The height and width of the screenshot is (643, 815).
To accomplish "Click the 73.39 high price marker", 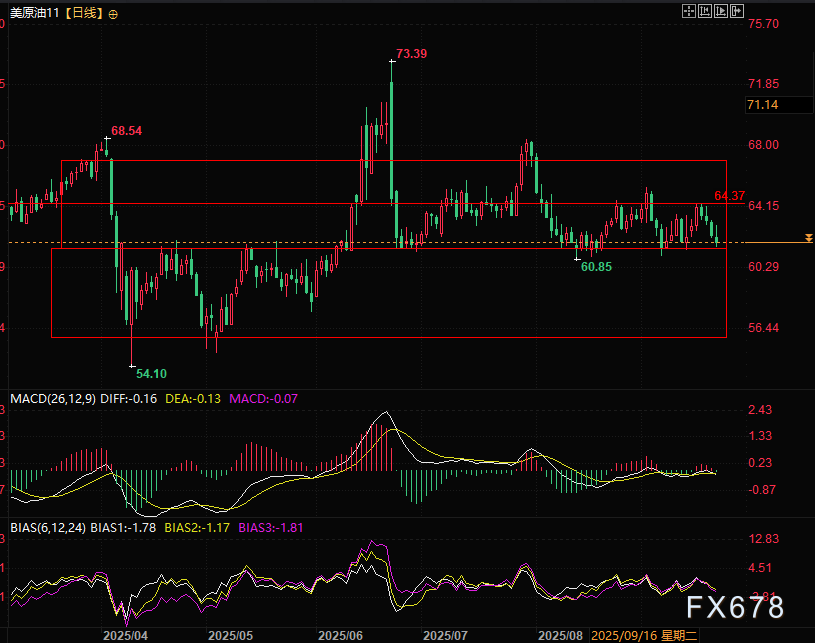I will point(411,53).
